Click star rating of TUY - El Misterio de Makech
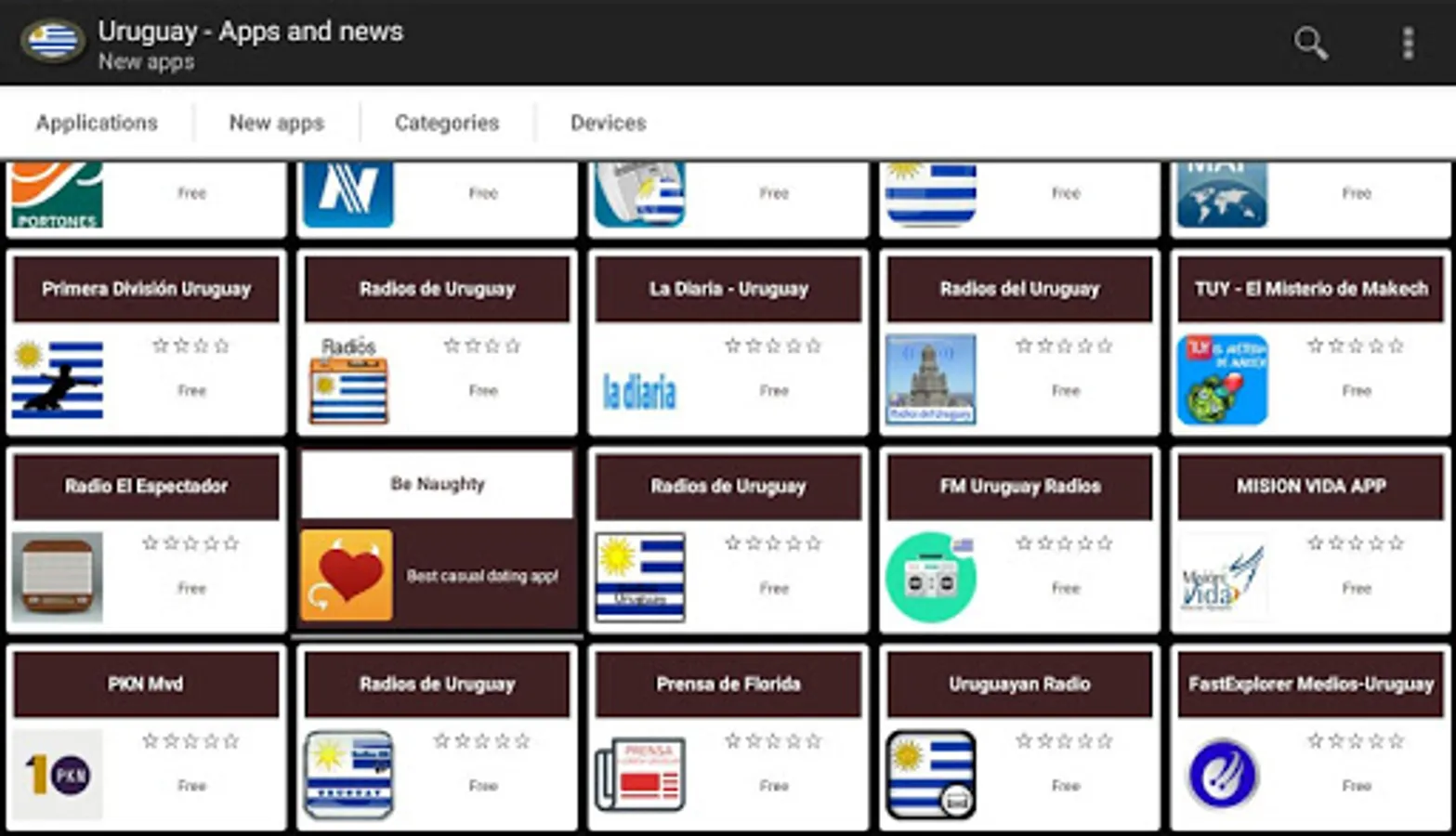The height and width of the screenshot is (836, 1456). (x=1356, y=346)
